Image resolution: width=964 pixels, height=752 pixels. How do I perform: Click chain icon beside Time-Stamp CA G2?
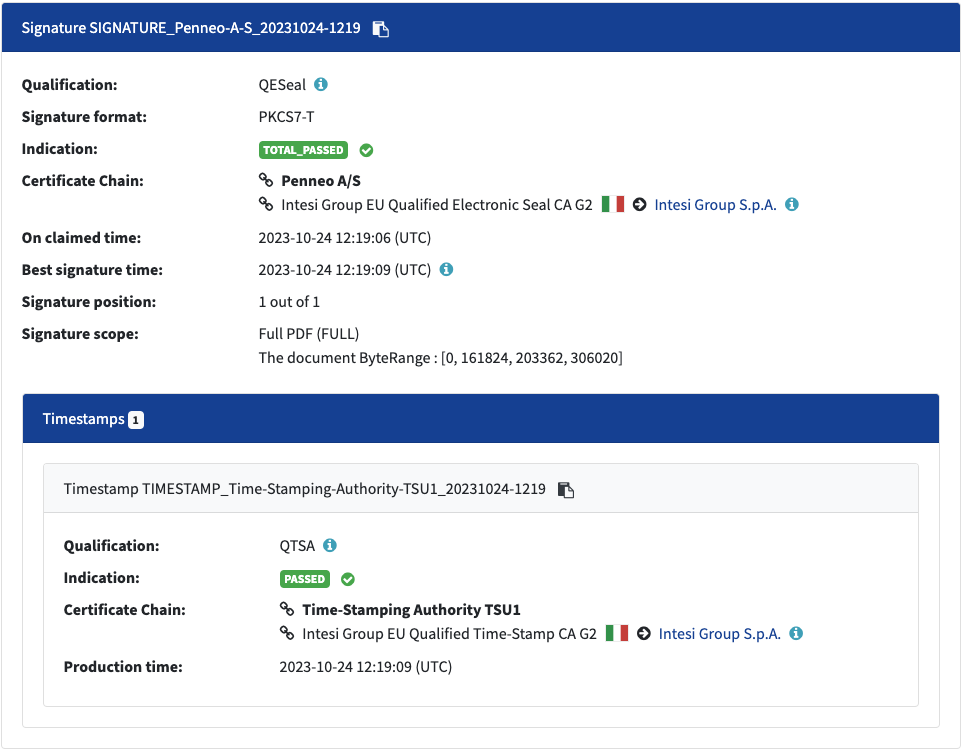coord(286,633)
